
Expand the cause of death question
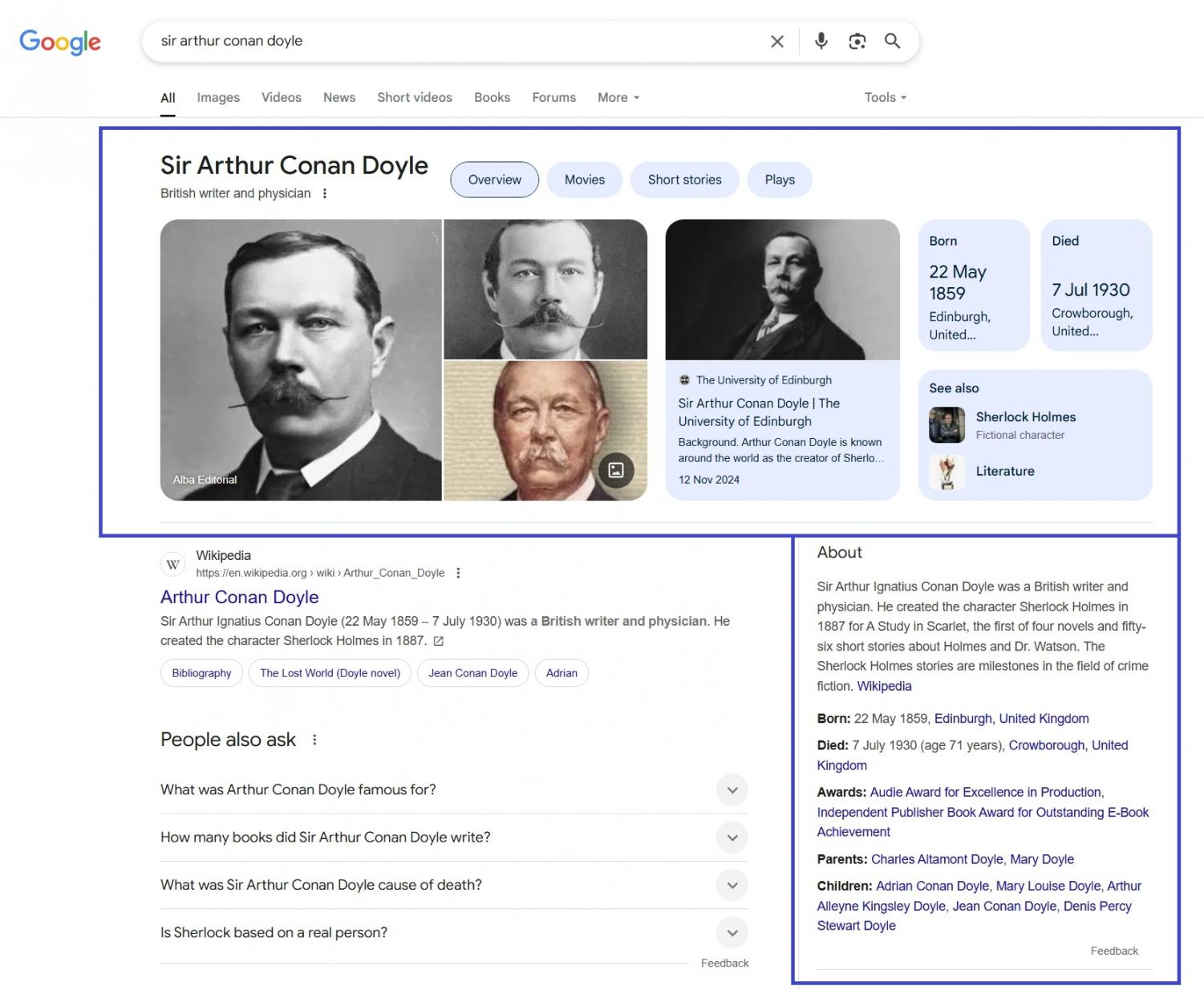[x=454, y=885]
